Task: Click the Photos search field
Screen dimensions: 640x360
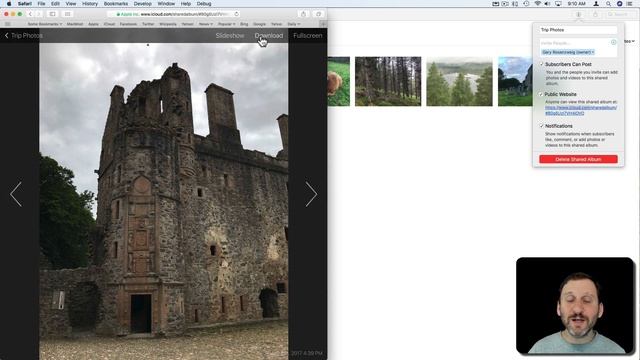Action: coord(620,14)
